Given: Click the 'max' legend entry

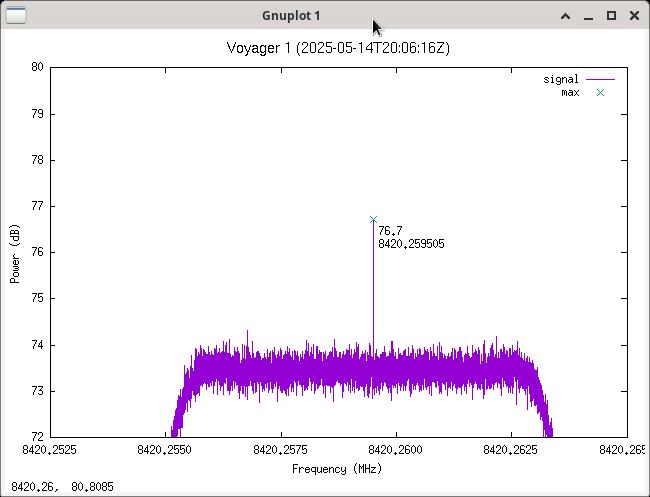Looking at the screenshot, I should point(570,92).
